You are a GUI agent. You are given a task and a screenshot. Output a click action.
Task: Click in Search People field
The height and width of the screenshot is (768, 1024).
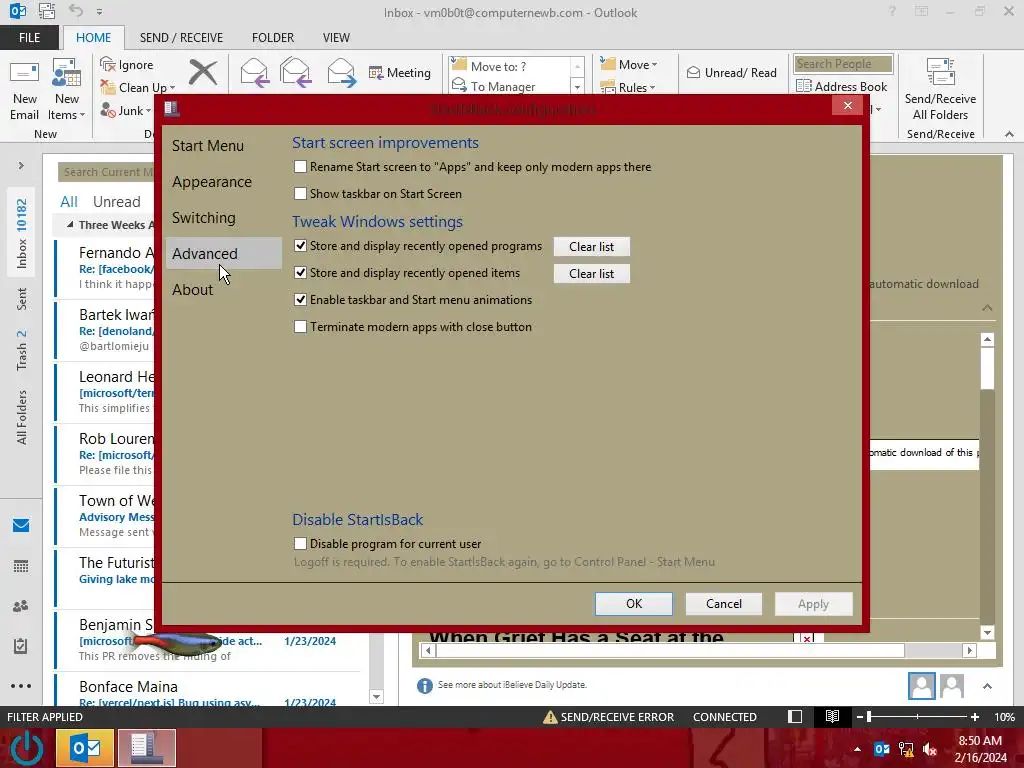(843, 63)
